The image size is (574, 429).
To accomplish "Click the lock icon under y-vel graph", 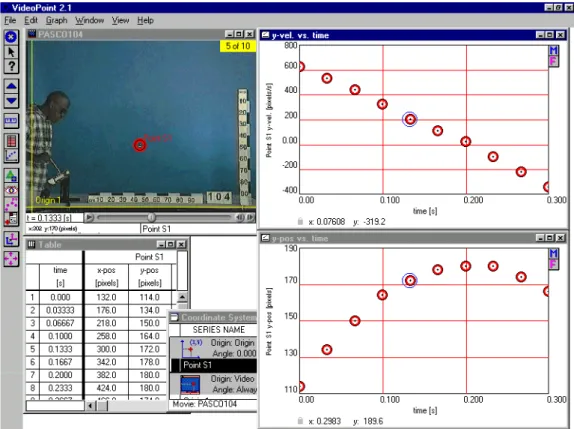I will tap(300, 221).
